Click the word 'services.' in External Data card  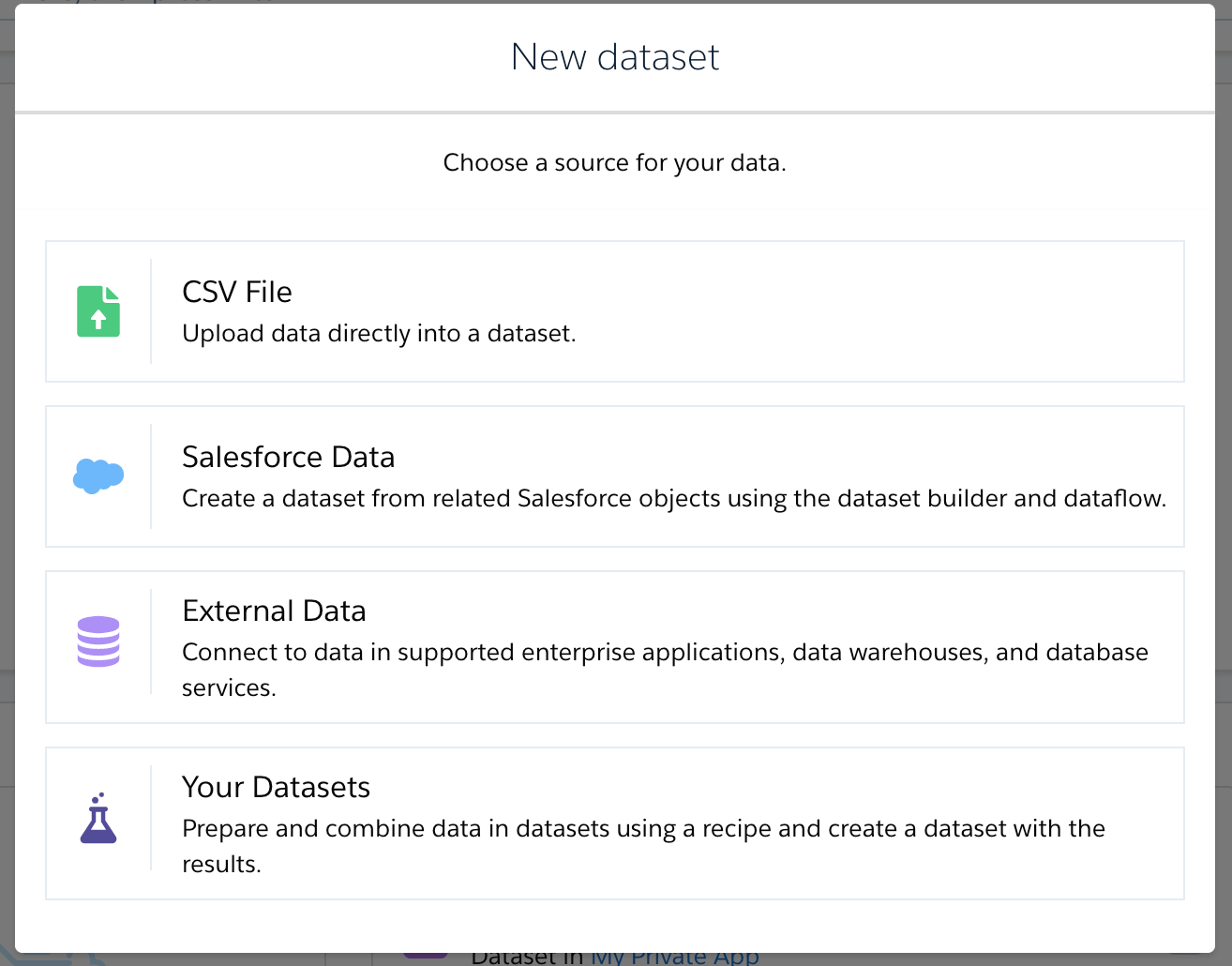pos(229,688)
